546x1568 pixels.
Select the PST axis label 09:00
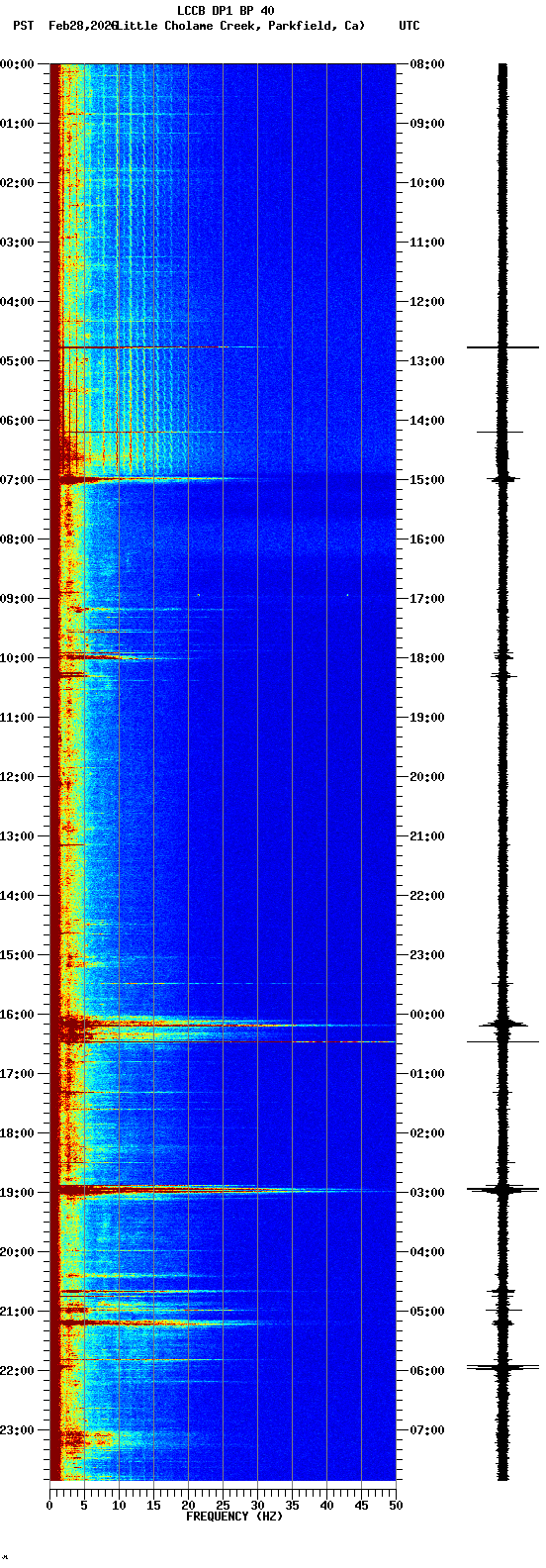coord(16,599)
